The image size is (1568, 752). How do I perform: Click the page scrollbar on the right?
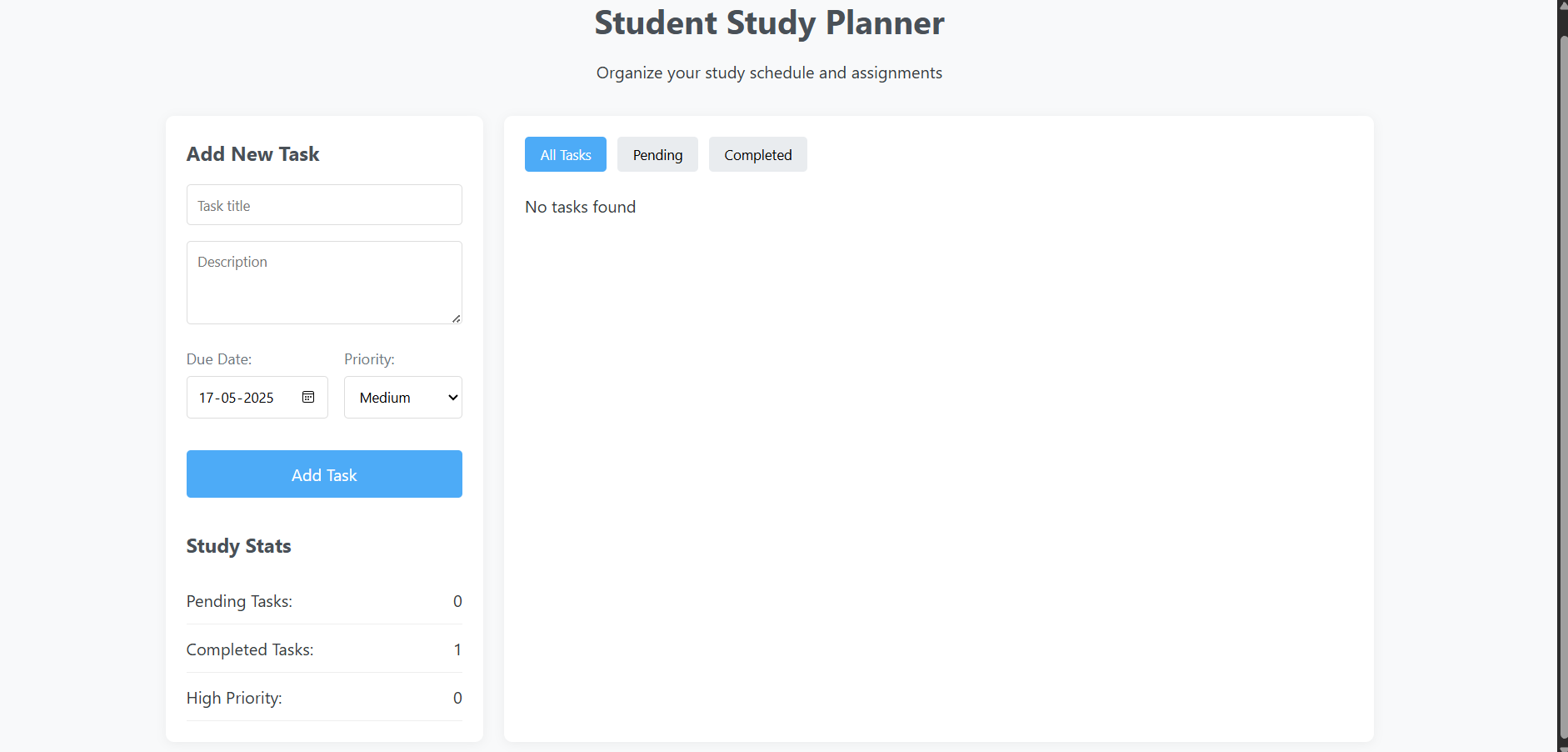click(x=1561, y=375)
